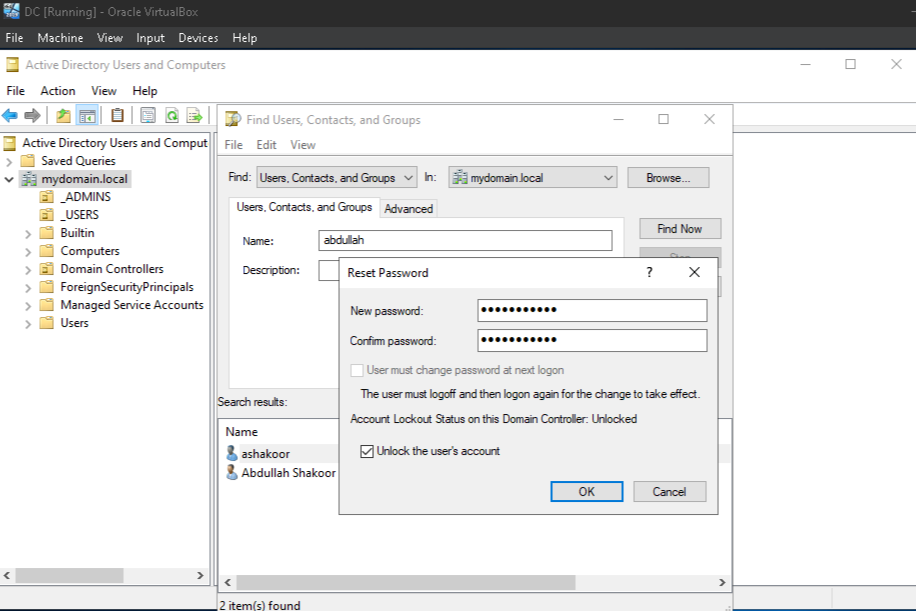Expand the Computers node
The width and height of the screenshot is (916, 611).
(28, 252)
